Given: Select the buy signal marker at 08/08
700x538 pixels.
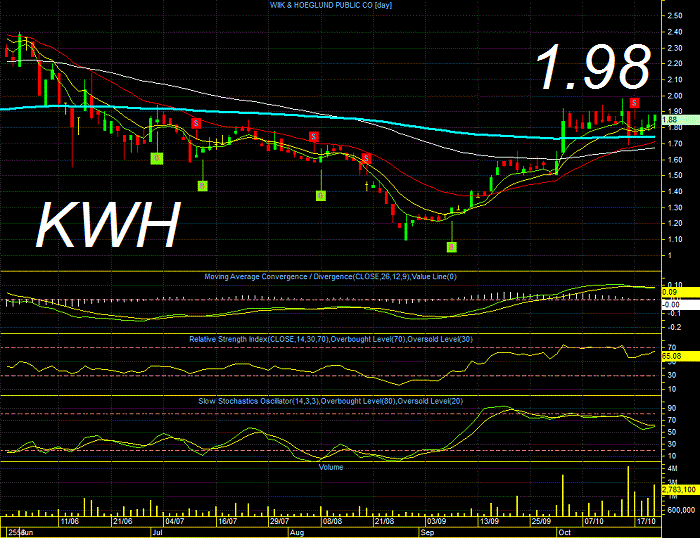Looking at the screenshot, I should coord(321,196).
